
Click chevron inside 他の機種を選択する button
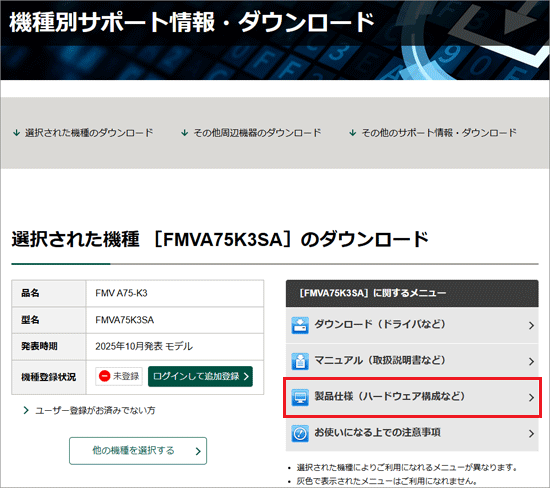point(198,451)
